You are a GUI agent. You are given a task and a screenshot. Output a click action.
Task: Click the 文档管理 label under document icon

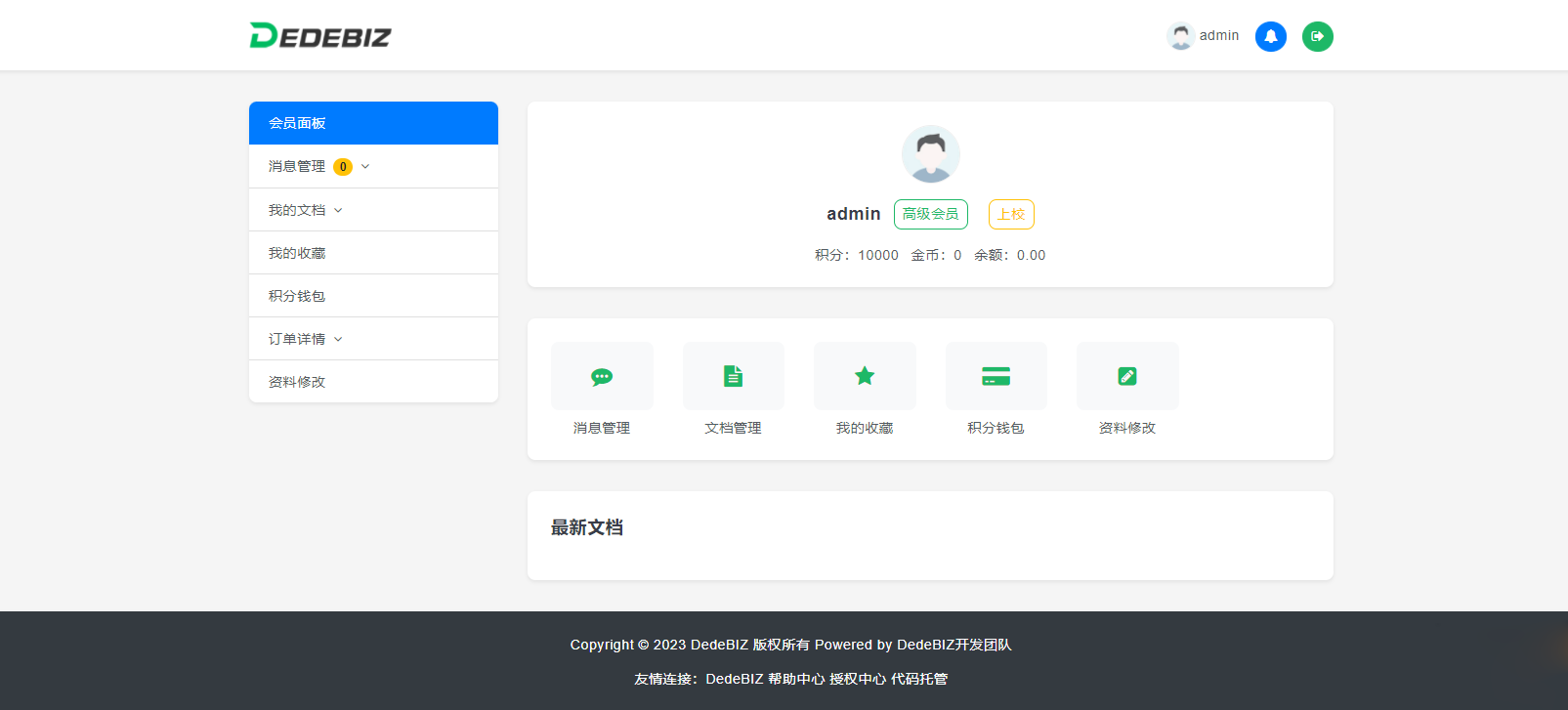734,428
